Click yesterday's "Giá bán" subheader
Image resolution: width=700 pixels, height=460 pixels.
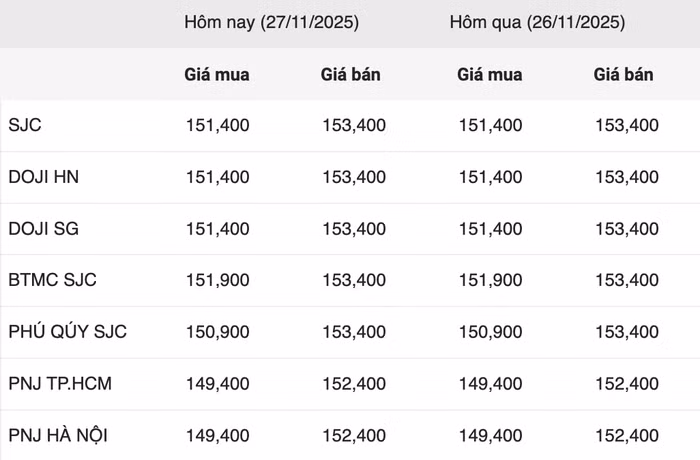coord(624,74)
